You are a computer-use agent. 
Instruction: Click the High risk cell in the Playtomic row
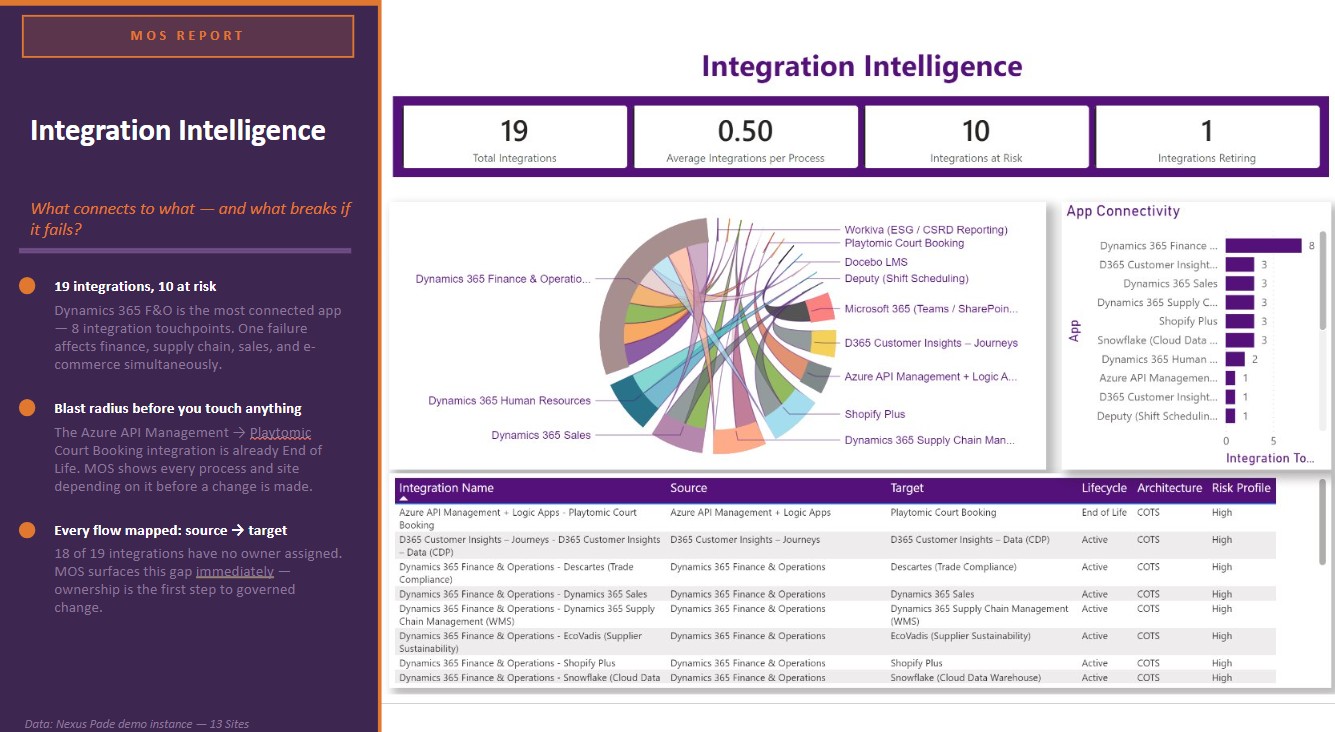point(1222,513)
